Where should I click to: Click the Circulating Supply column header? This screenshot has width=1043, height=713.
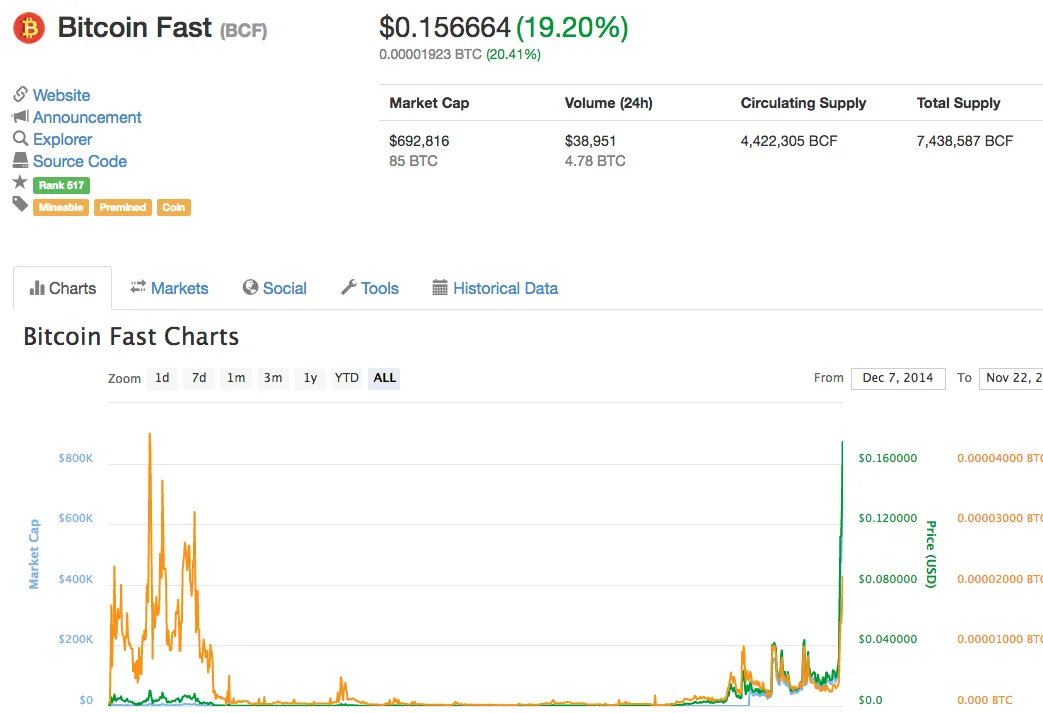tap(804, 103)
